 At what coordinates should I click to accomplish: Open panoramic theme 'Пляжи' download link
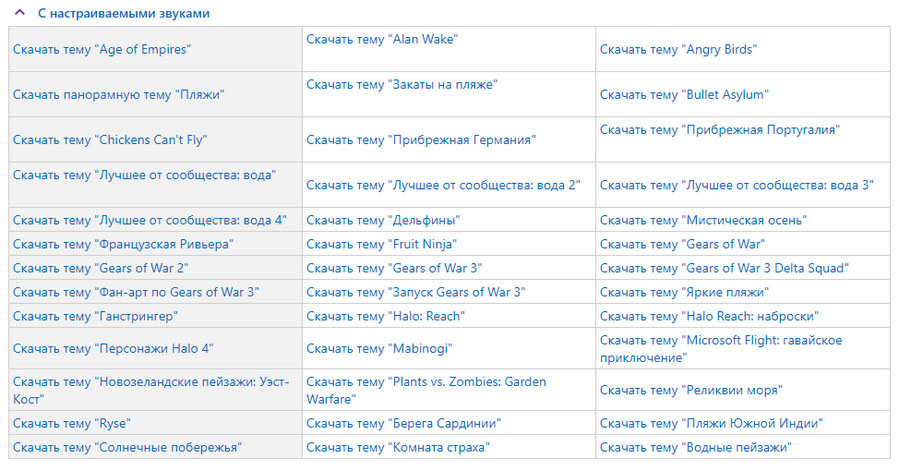119,95
